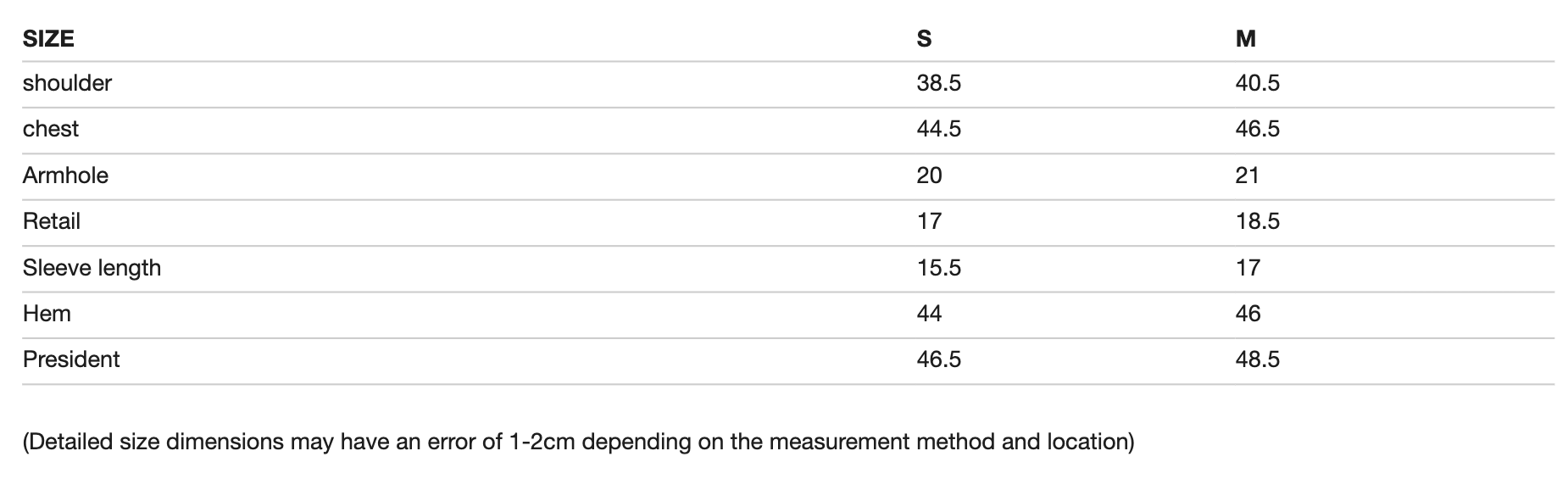Click Retail value 18.5 for size M
Viewport: 1568px width, 490px height.
[x=1257, y=221]
